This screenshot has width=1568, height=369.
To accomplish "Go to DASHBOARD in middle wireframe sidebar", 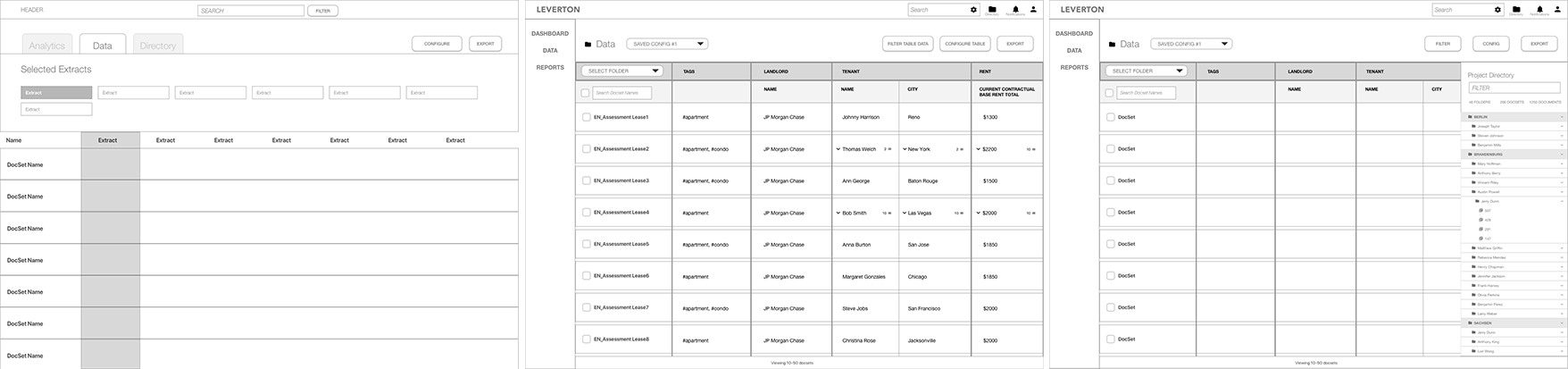I will pos(550,33).
